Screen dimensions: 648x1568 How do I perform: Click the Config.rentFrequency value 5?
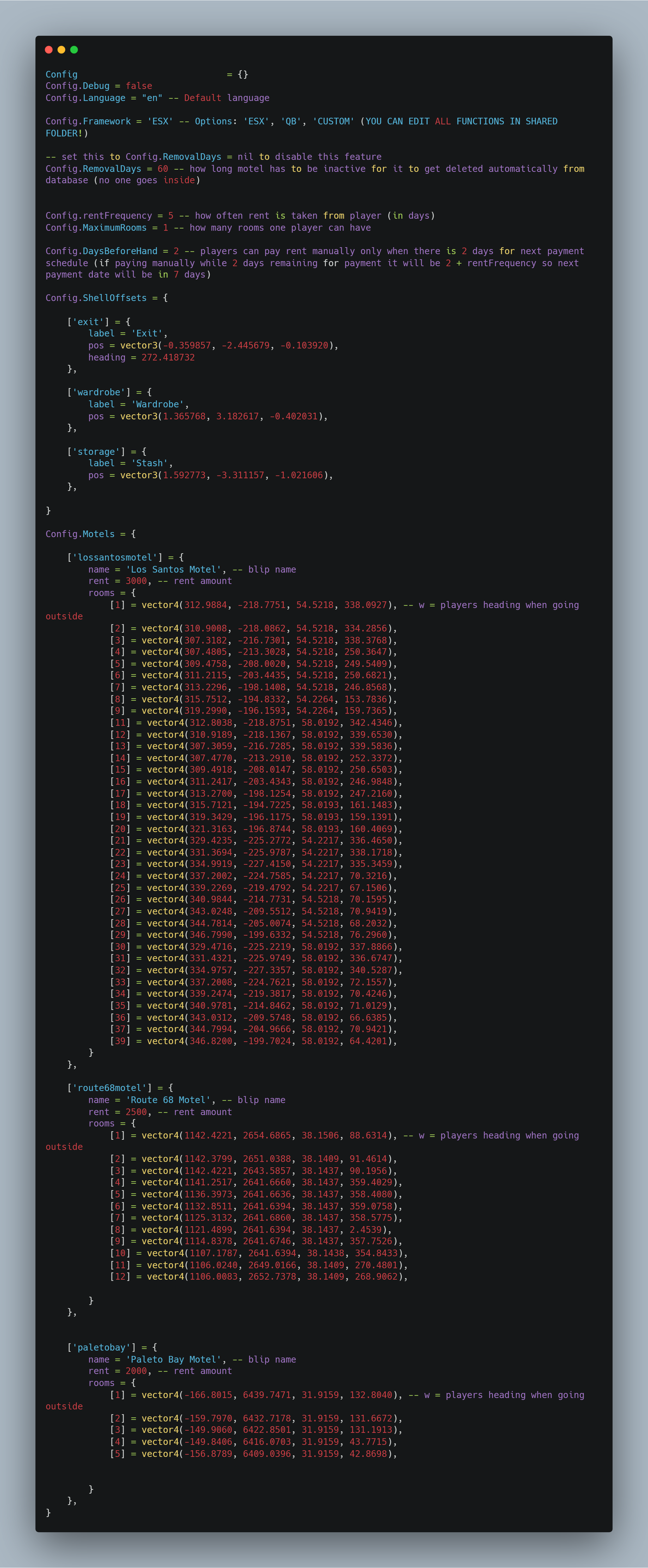[171, 216]
